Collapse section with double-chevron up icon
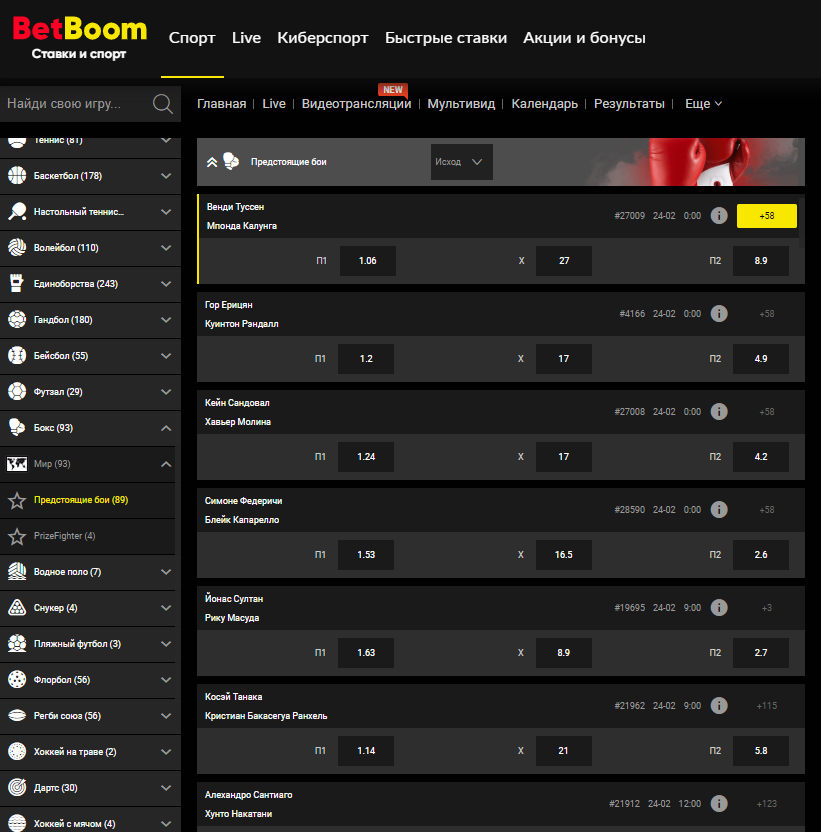The height and width of the screenshot is (832, 821). 212,162
